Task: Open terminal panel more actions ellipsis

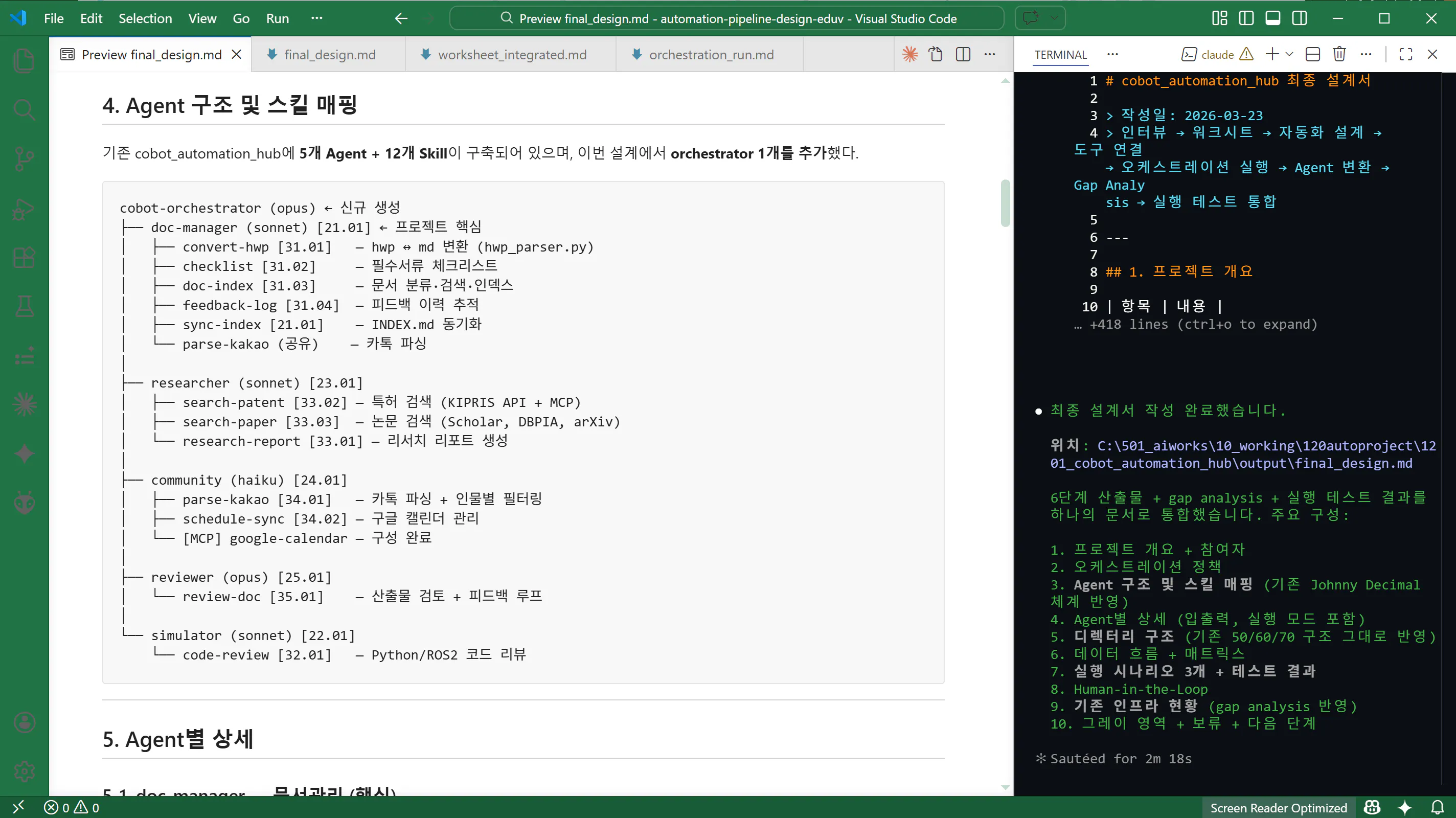Action: point(1366,54)
